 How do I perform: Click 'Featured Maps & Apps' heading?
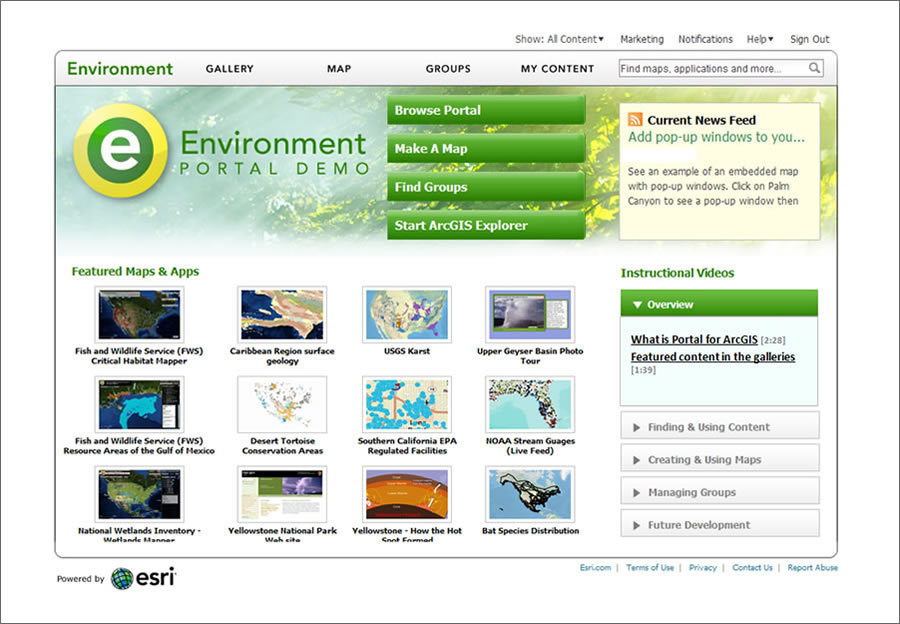135,271
